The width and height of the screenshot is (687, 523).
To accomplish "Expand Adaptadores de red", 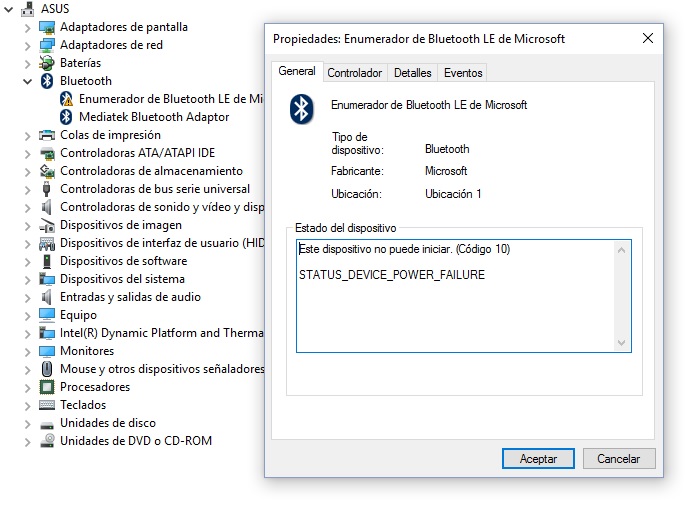I will tap(27, 46).
